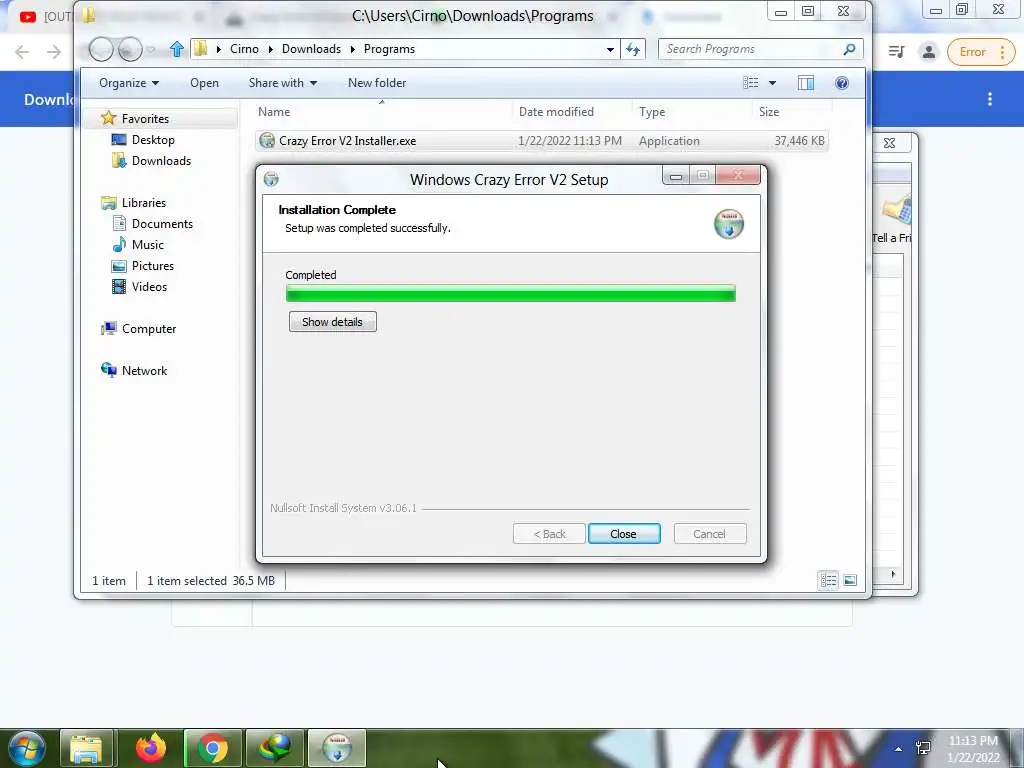Show hidden tray icons arrow

coord(899,749)
